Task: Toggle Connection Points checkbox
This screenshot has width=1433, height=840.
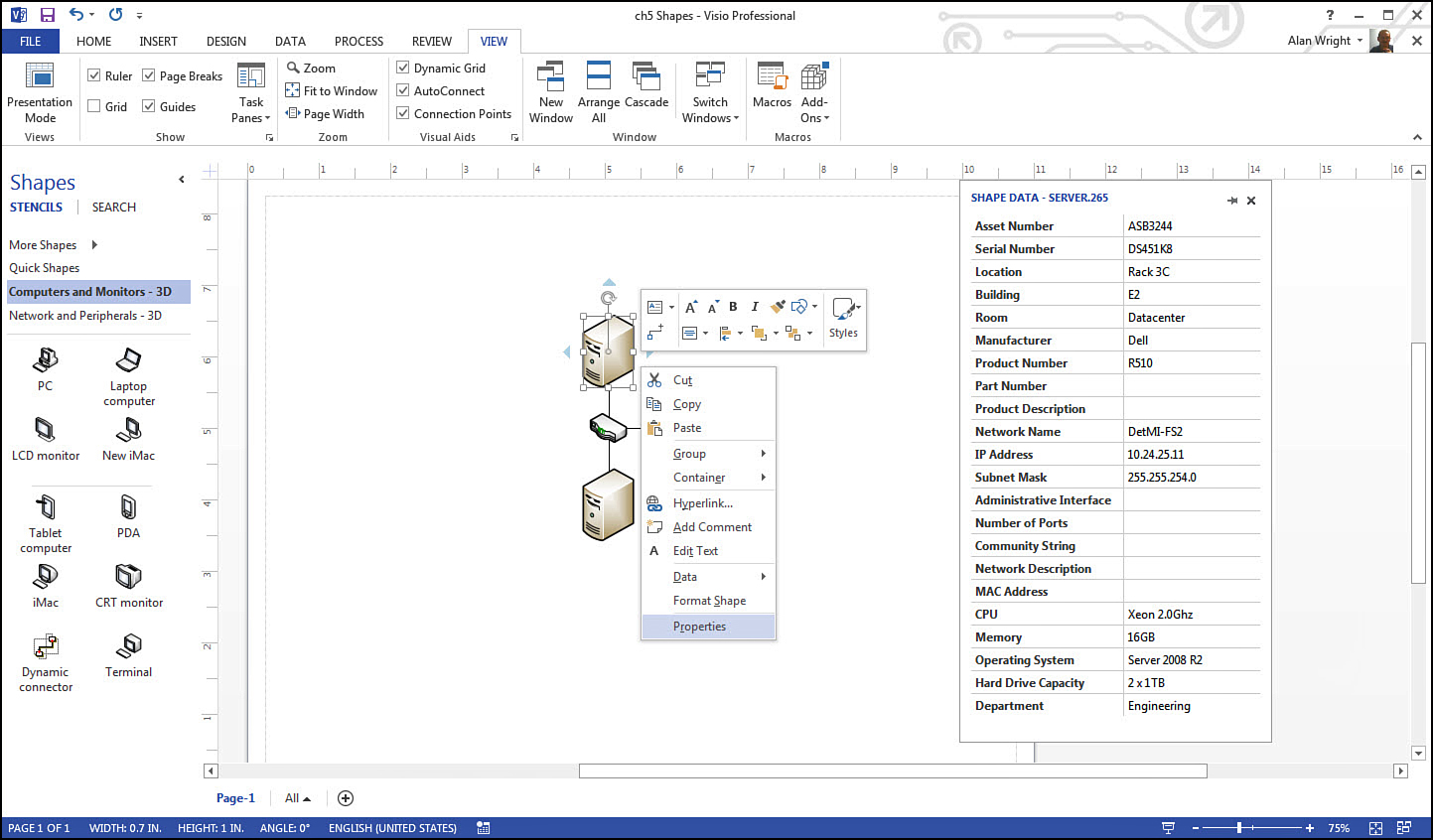Action: (x=402, y=113)
